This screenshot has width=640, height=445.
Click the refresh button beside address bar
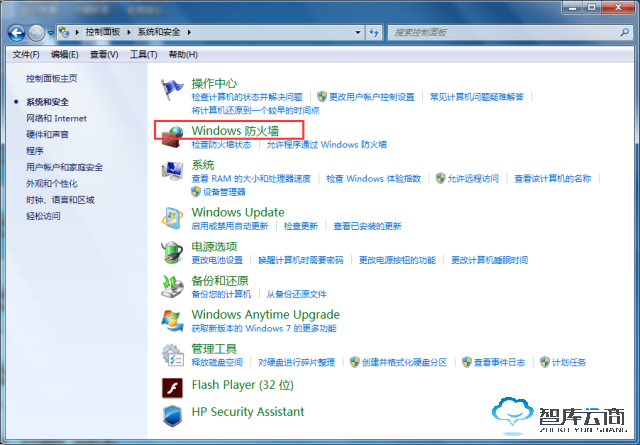pos(374,32)
